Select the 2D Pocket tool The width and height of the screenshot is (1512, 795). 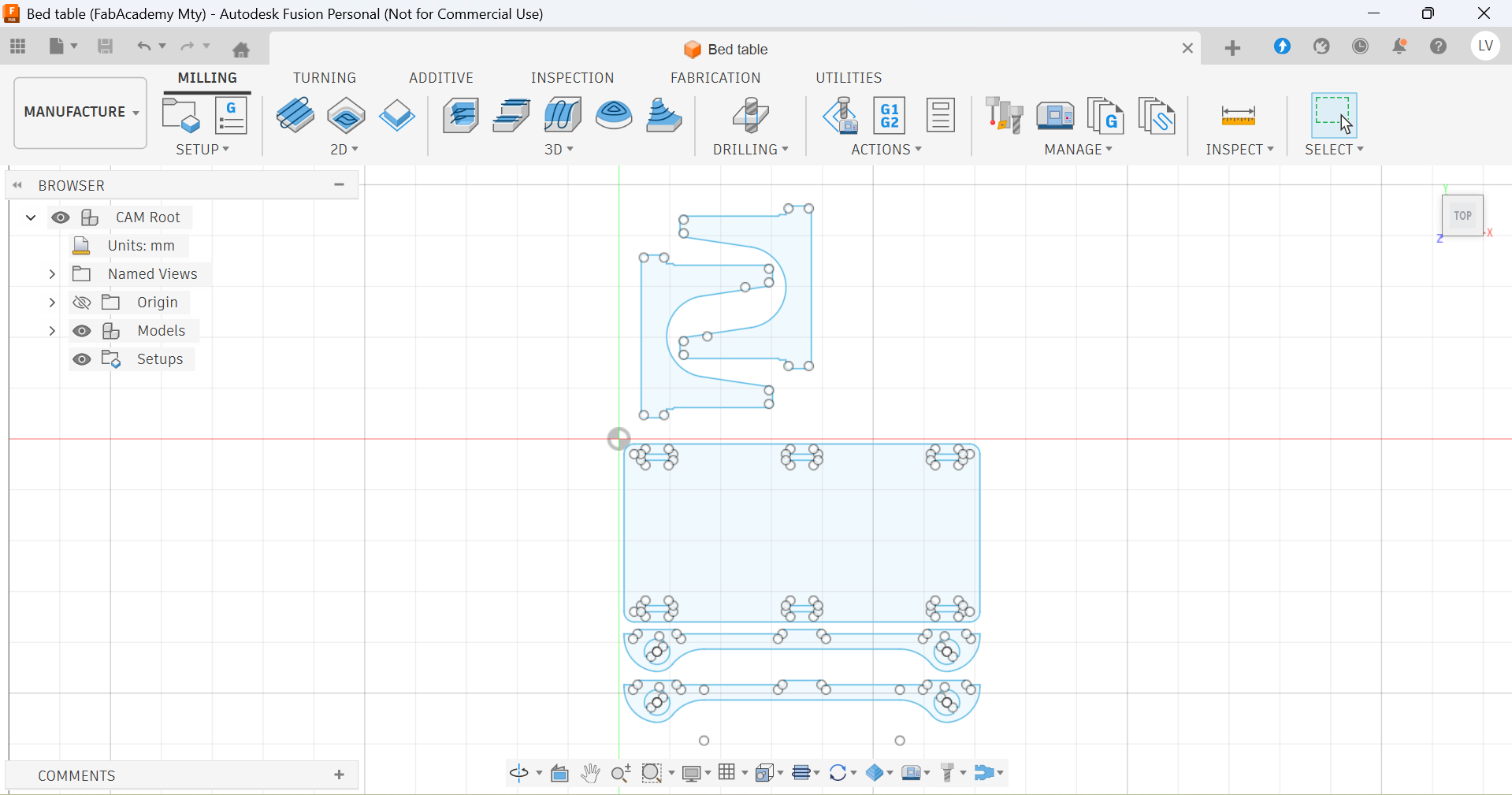(347, 115)
